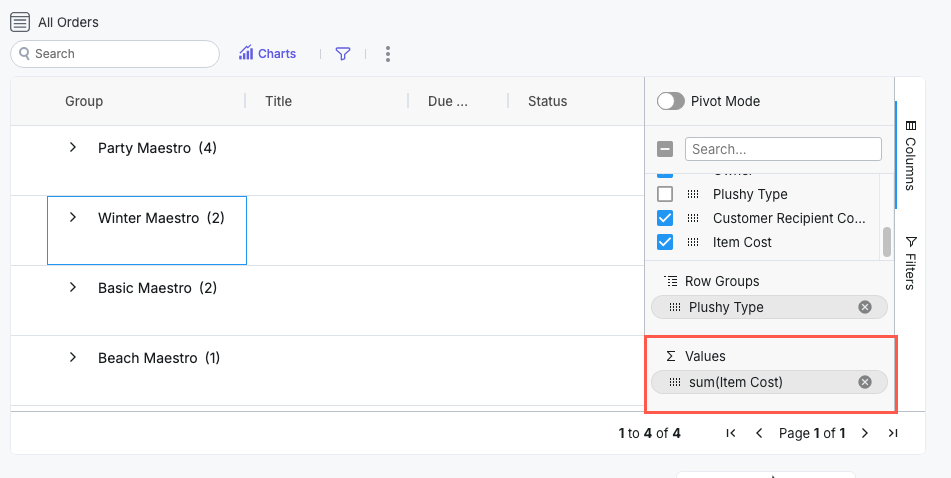Click the All Orders list icon

click(19, 22)
